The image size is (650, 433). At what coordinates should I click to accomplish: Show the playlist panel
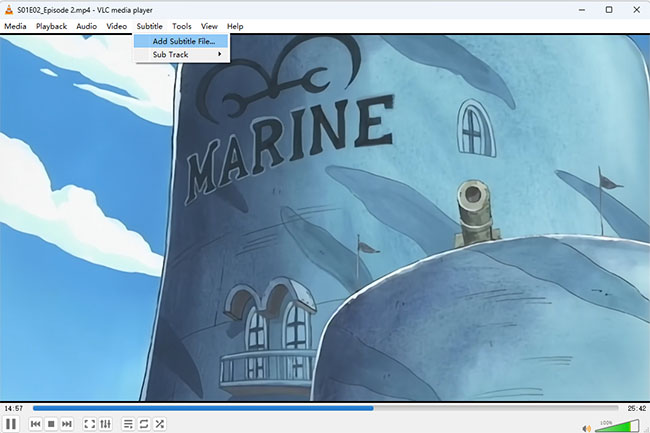point(128,424)
